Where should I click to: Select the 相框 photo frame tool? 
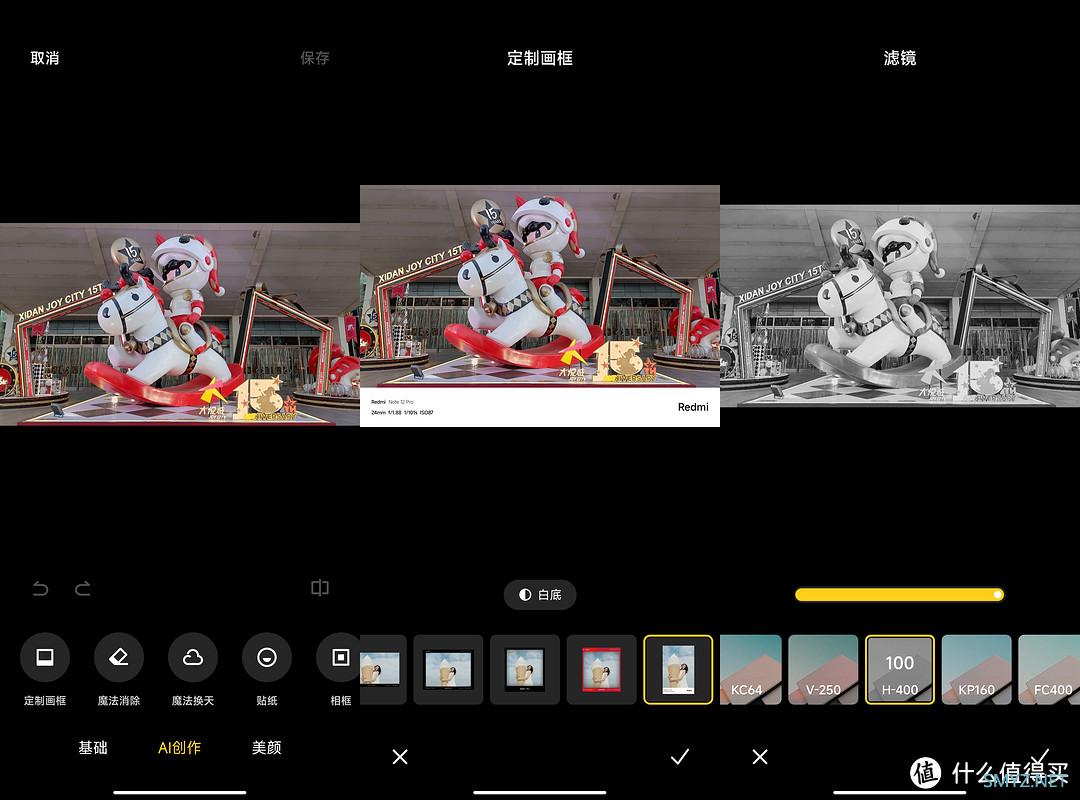tap(339, 658)
